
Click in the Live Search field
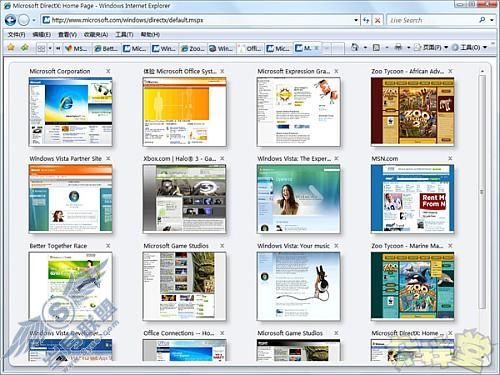[432, 20]
